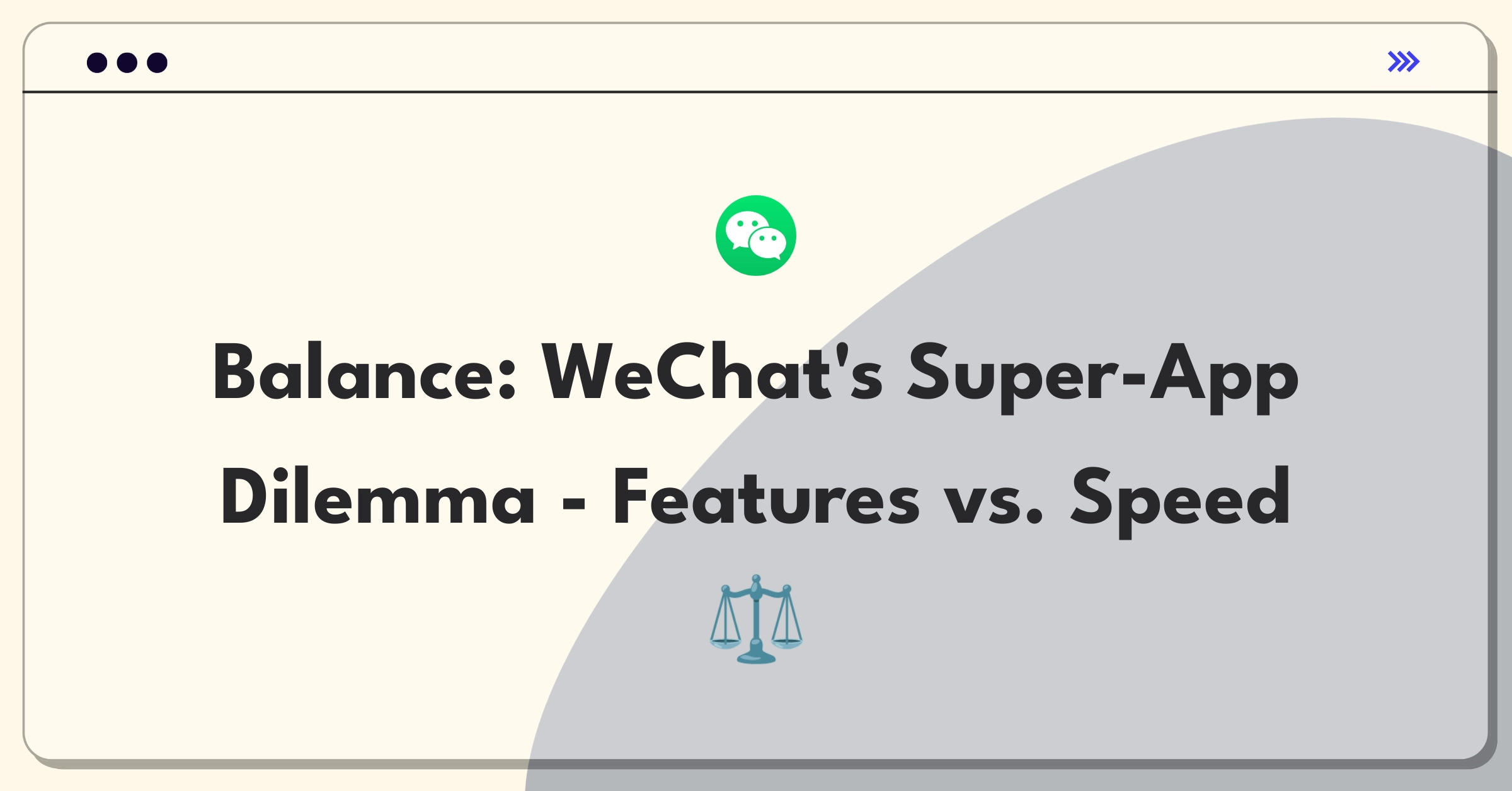Click the double chevron navigation icon
Screen dimensions: 1512x791
click(x=1405, y=61)
